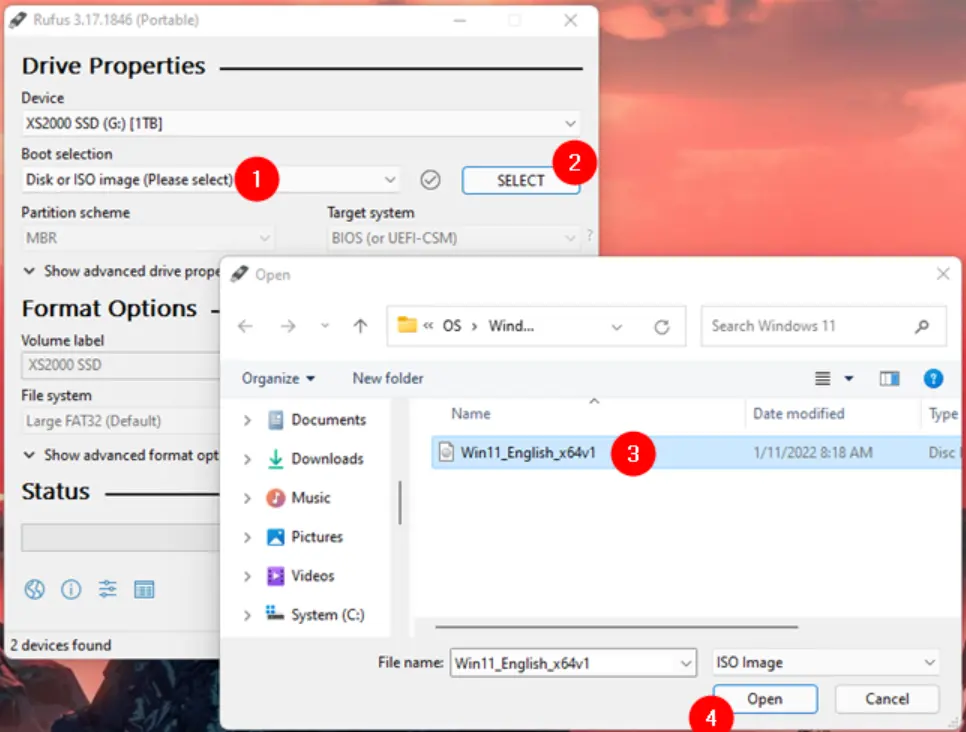This screenshot has width=966, height=732.
Task: Click the Videos icon in sidebar
Action: tap(275, 575)
